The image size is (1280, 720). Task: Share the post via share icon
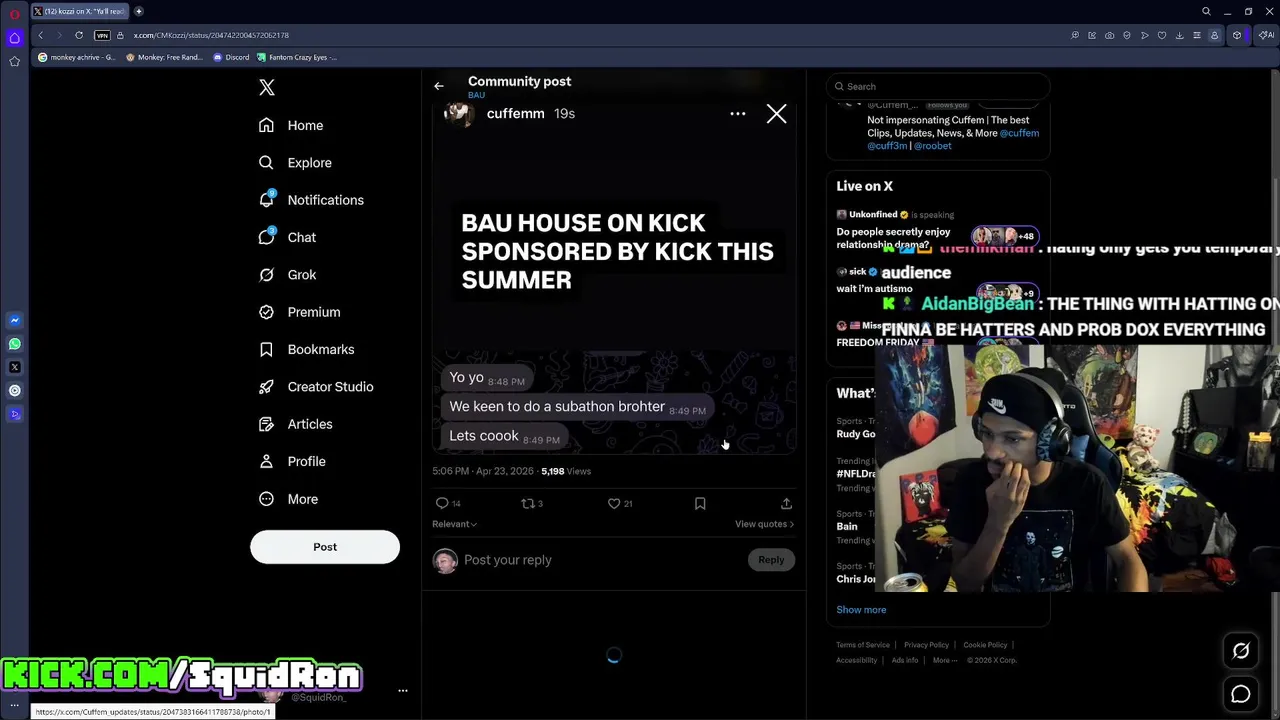tap(786, 503)
